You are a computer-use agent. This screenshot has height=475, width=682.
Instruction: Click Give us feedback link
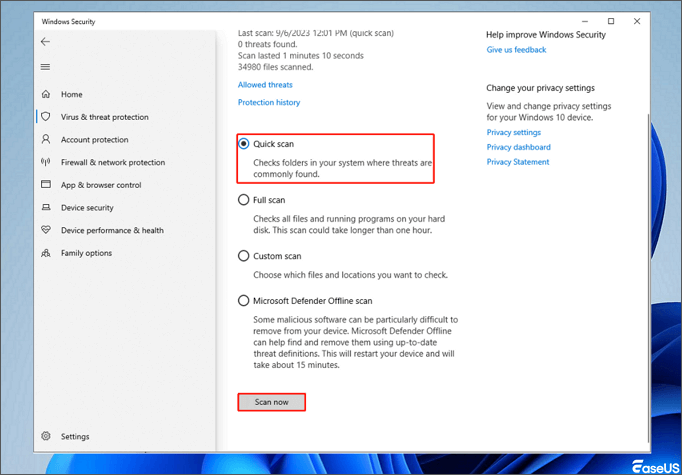[x=516, y=50]
